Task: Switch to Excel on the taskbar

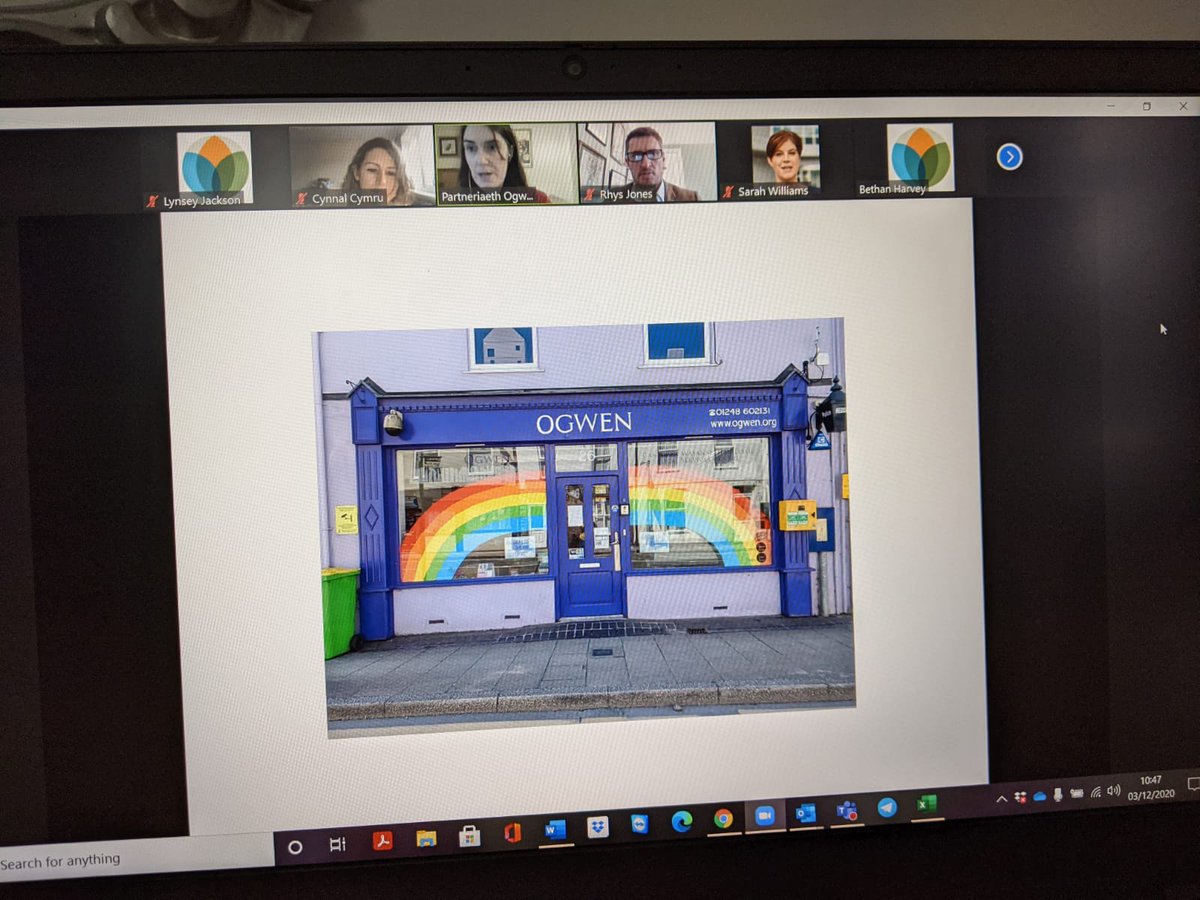Action: pos(927,803)
